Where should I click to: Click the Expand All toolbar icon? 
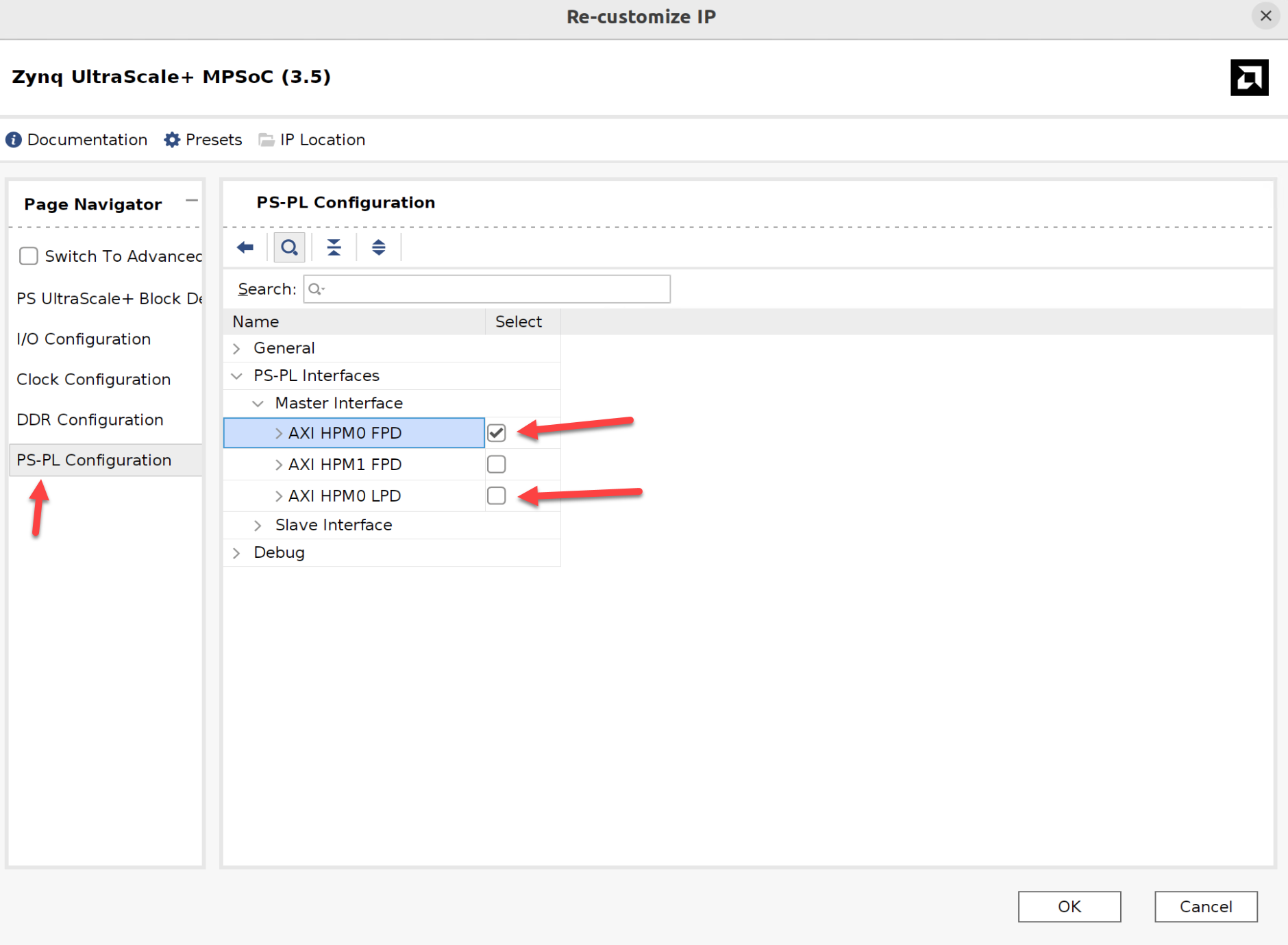[x=378, y=247]
